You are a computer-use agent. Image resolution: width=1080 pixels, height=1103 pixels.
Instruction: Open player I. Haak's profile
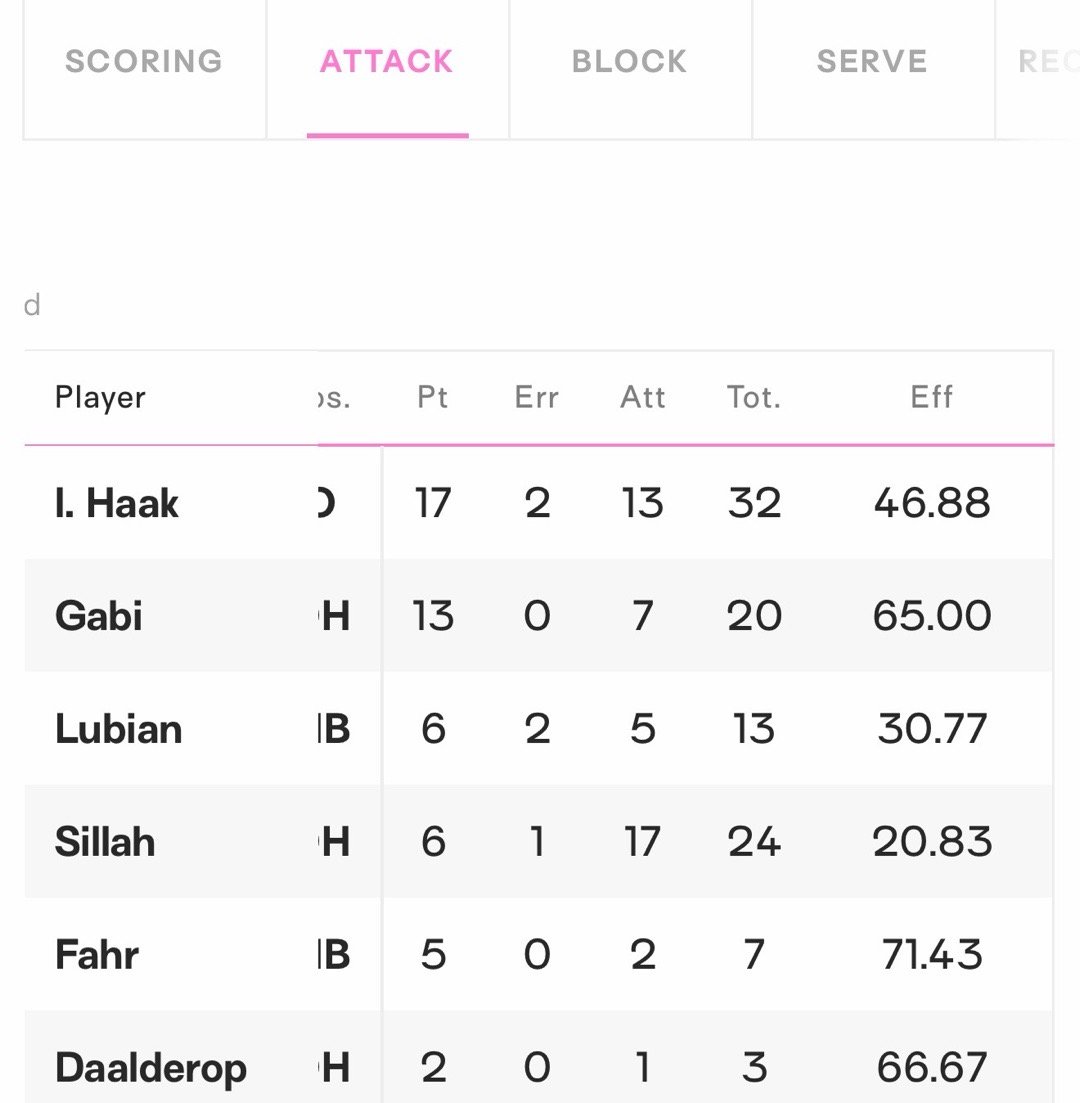[117, 503]
